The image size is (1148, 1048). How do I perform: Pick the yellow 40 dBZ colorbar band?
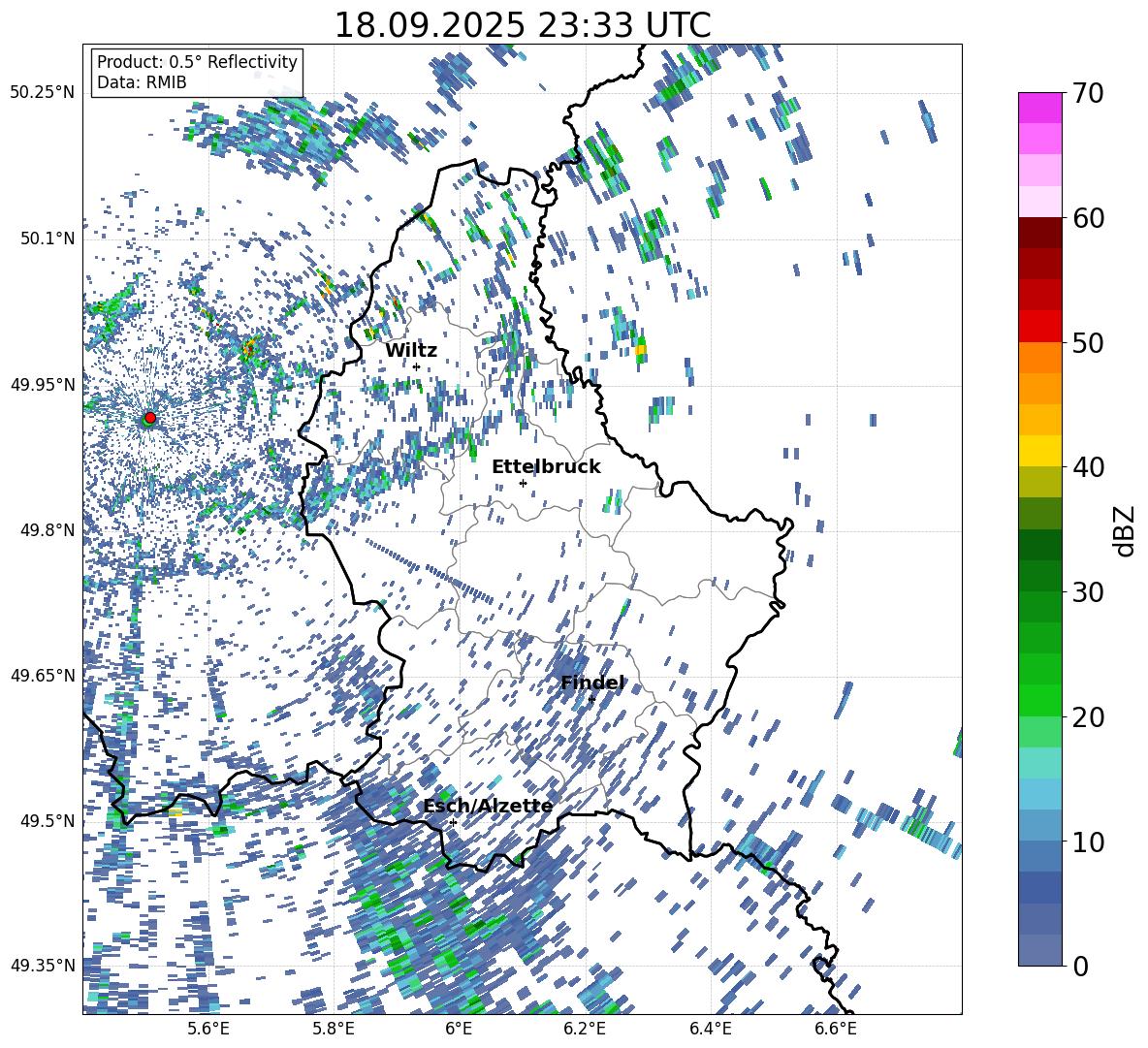(1039, 450)
